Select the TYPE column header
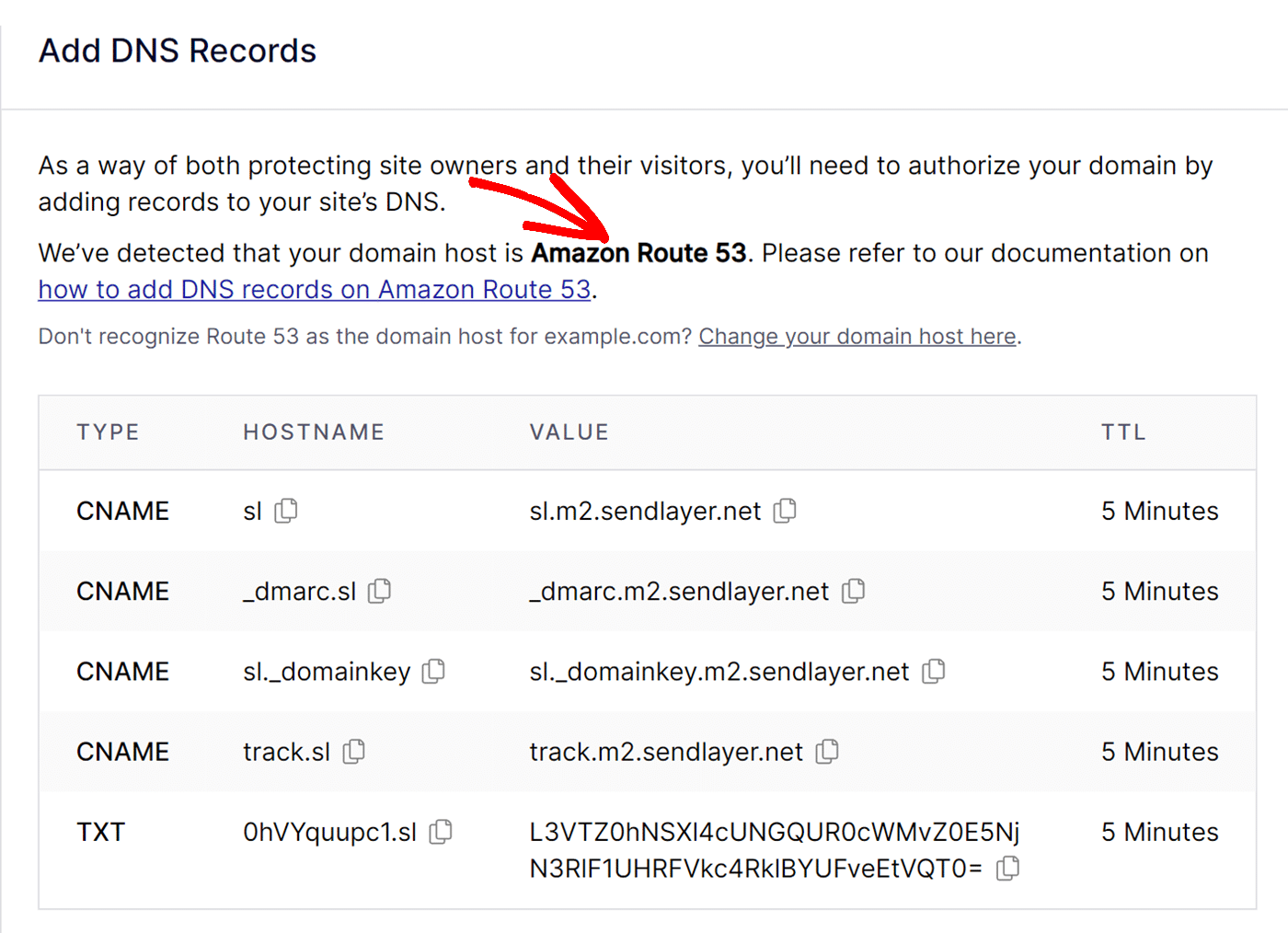Viewport: 1288px width, 933px height. point(108,432)
